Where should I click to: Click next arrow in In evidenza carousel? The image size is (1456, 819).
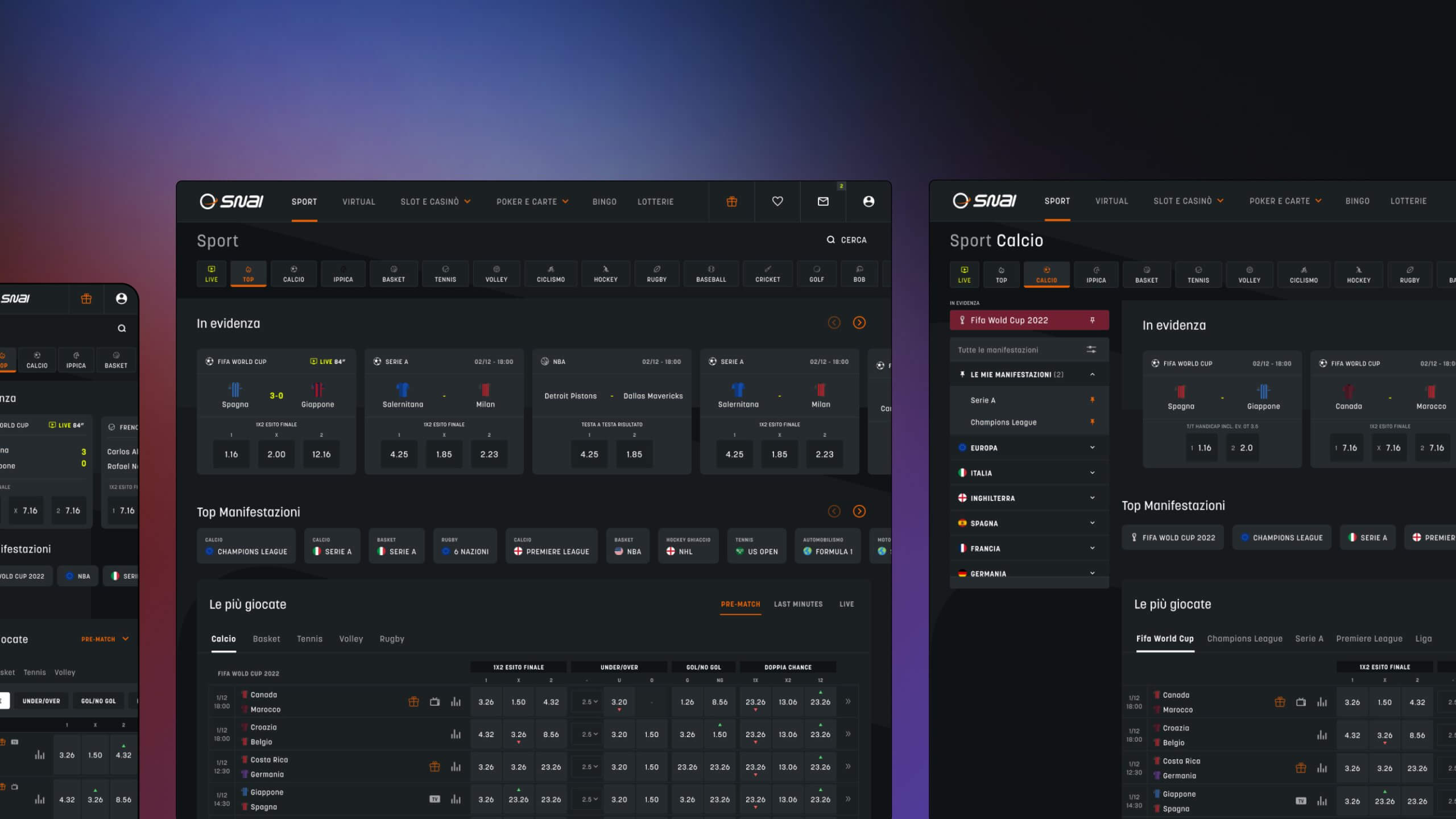point(859,323)
